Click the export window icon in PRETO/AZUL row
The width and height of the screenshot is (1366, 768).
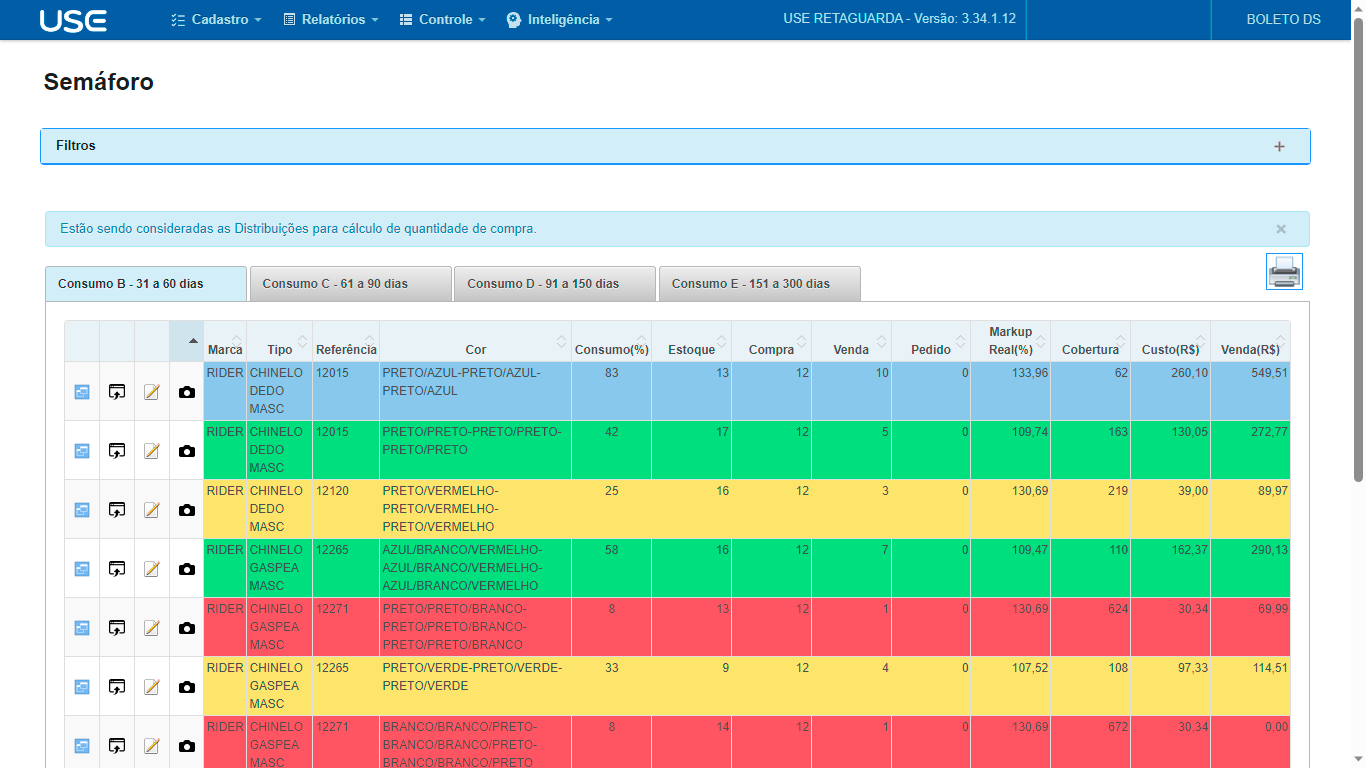pyautogui.click(x=117, y=392)
